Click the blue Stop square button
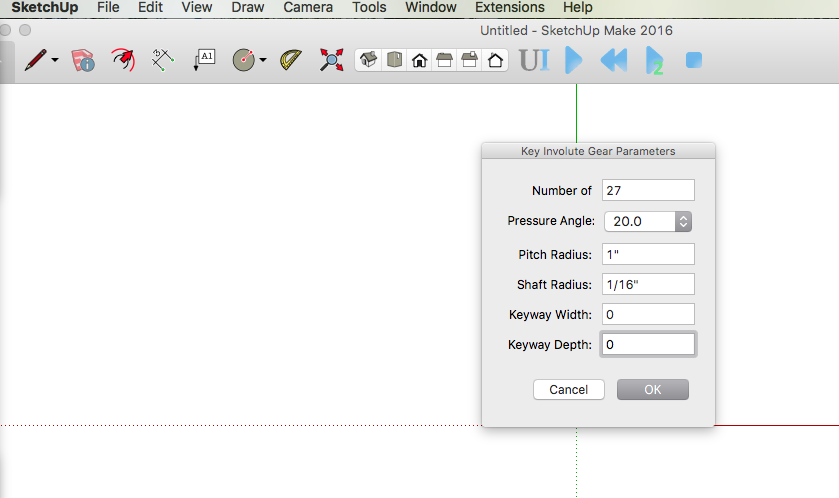The height and width of the screenshot is (498, 839). [x=694, y=60]
